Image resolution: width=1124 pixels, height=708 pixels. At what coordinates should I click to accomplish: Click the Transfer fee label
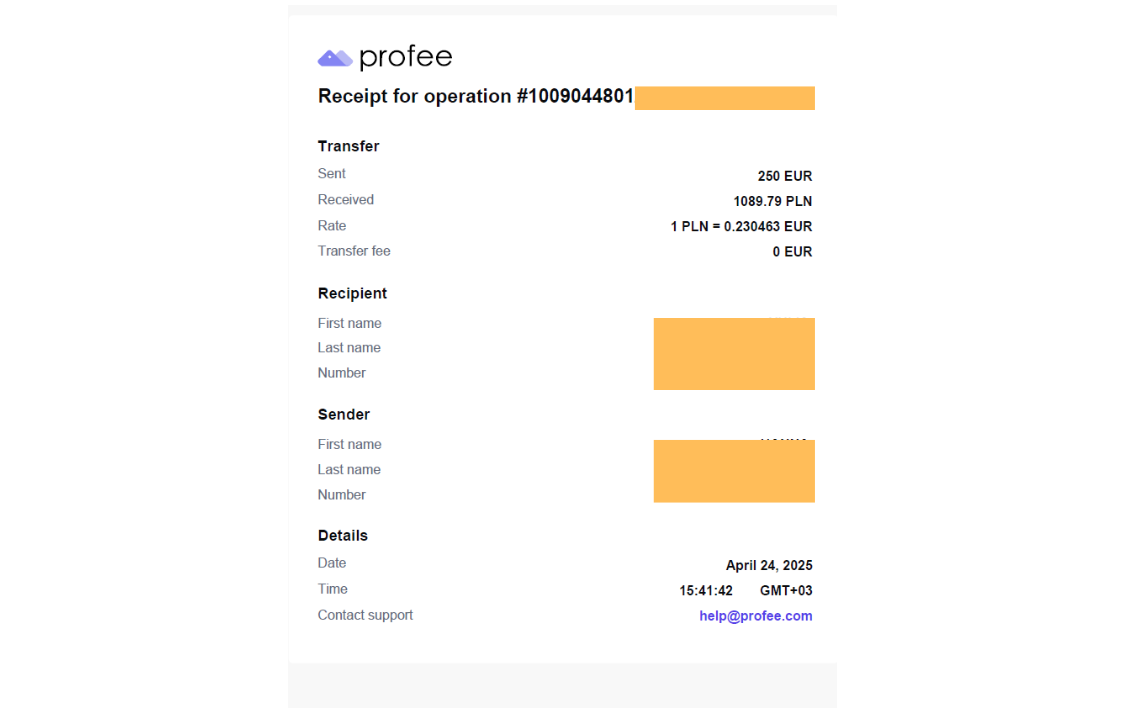[354, 251]
